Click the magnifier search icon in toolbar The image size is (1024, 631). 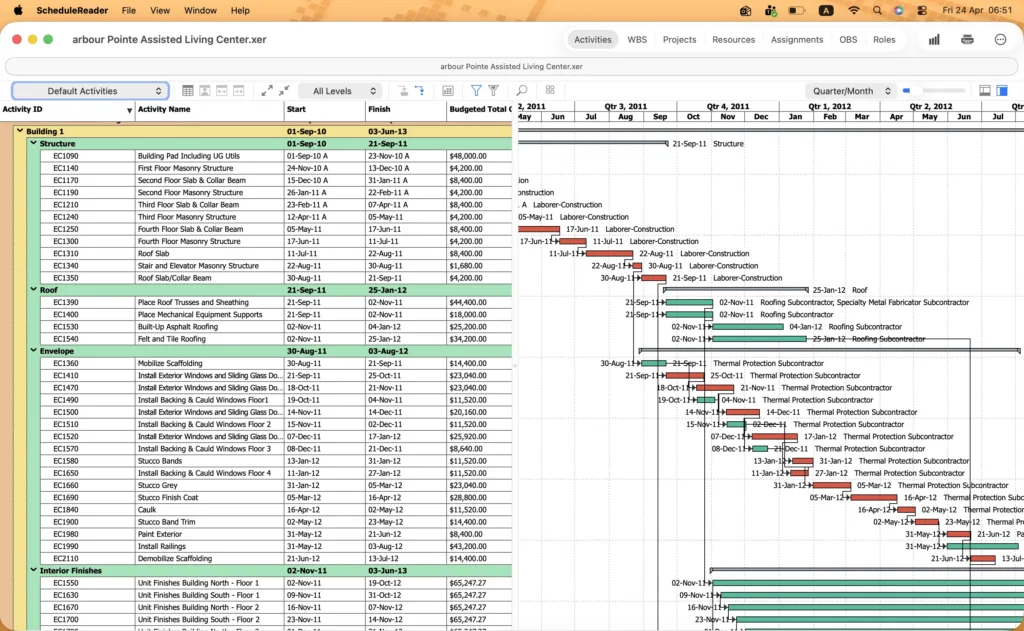[x=522, y=91]
